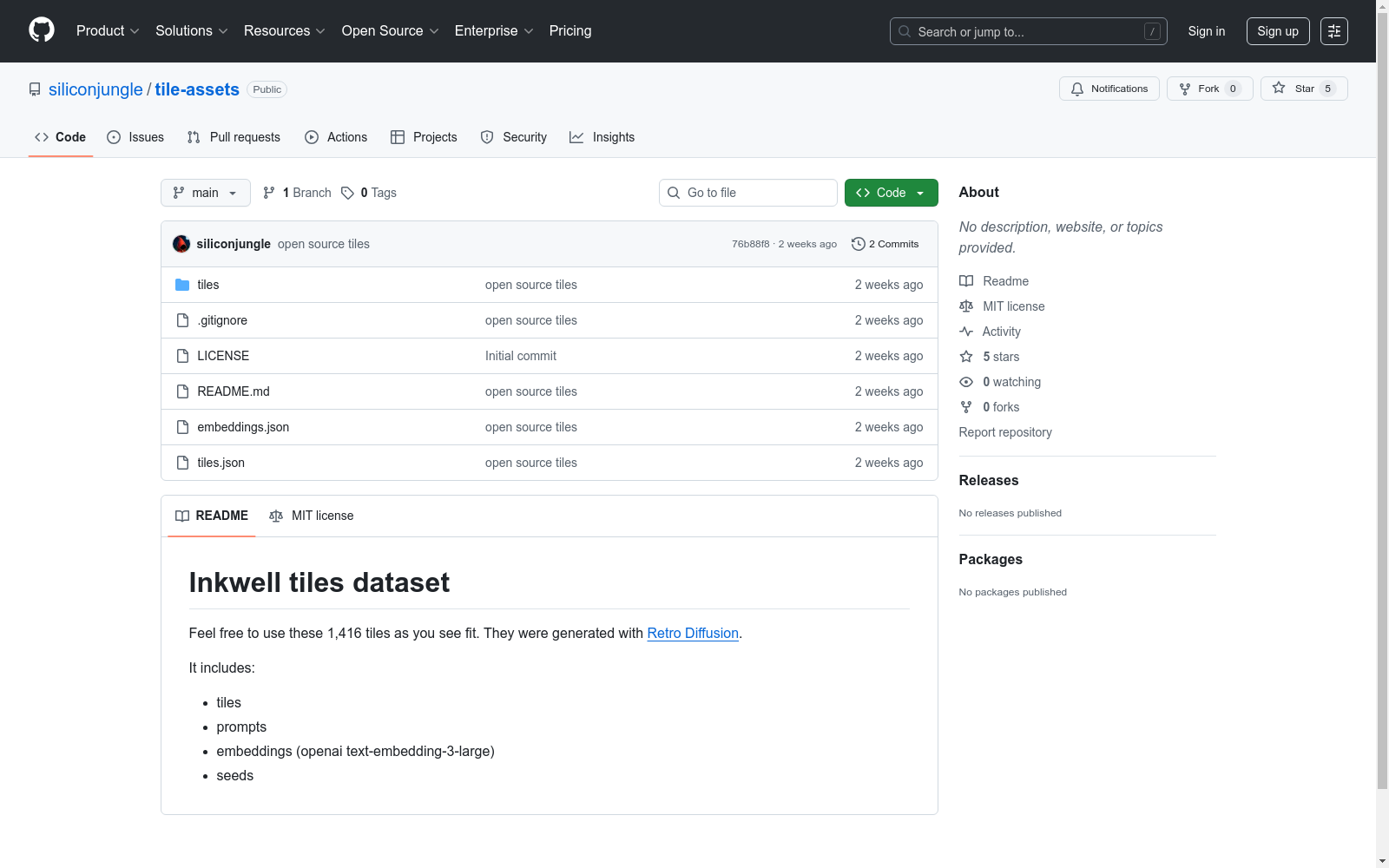This screenshot has width=1389, height=868.
Task: Click the Public visibility label
Action: click(x=267, y=89)
